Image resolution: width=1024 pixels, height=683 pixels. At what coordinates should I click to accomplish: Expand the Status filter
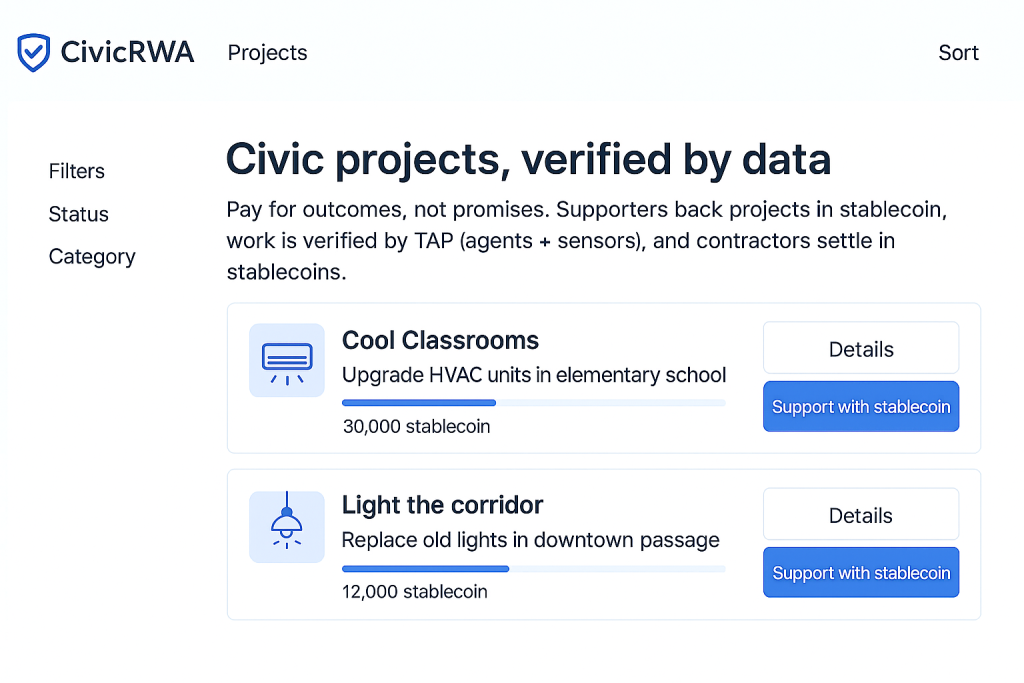(79, 214)
